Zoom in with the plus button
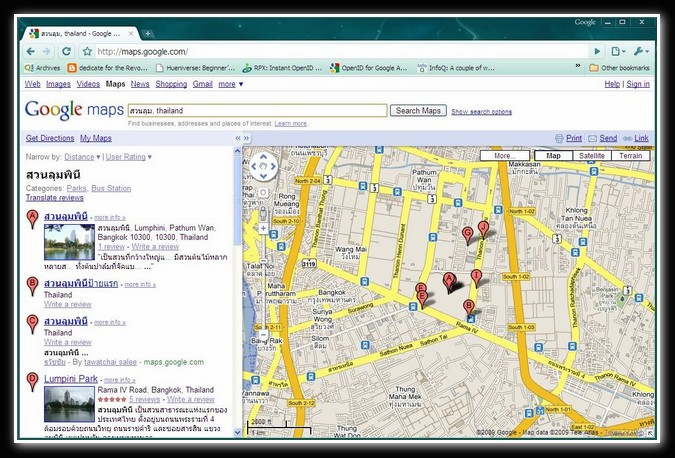Screen dimensions: 675x458 pyautogui.click(x=263, y=229)
